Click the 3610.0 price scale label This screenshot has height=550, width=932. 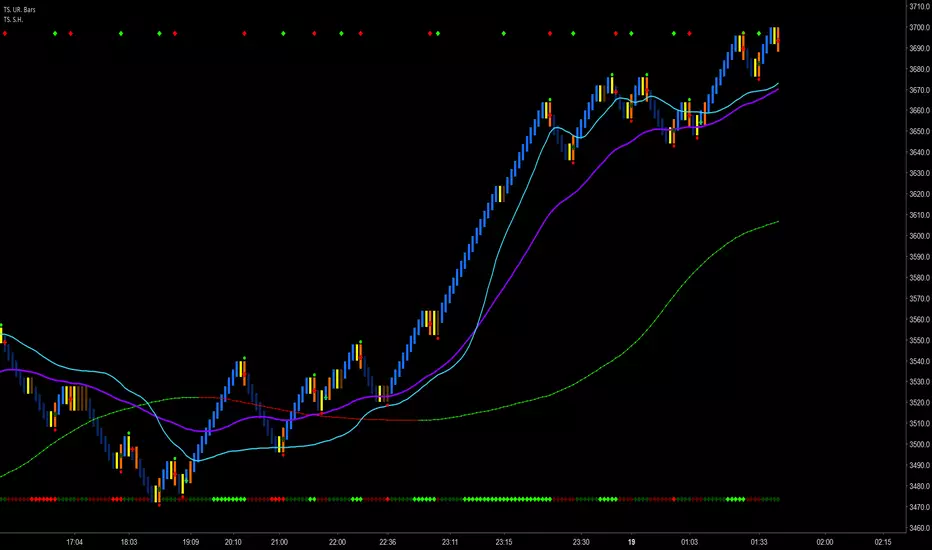click(x=920, y=215)
